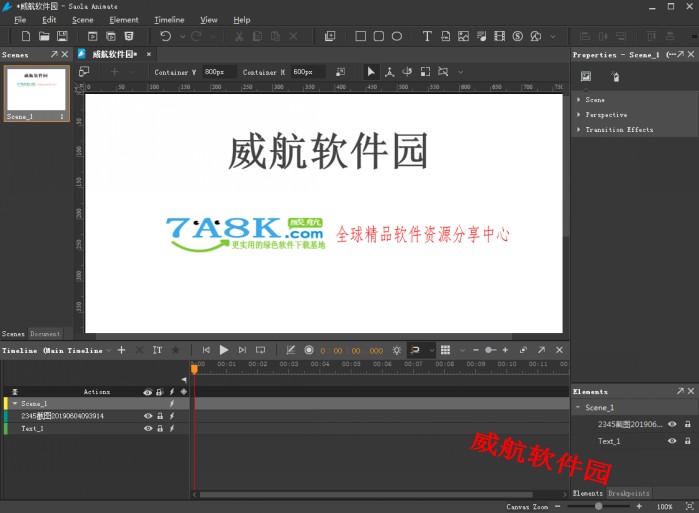The width and height of the screenshot is (699, 513).
Task: Create a new document with toolbar icon
Action: click(x=26, y=36)
